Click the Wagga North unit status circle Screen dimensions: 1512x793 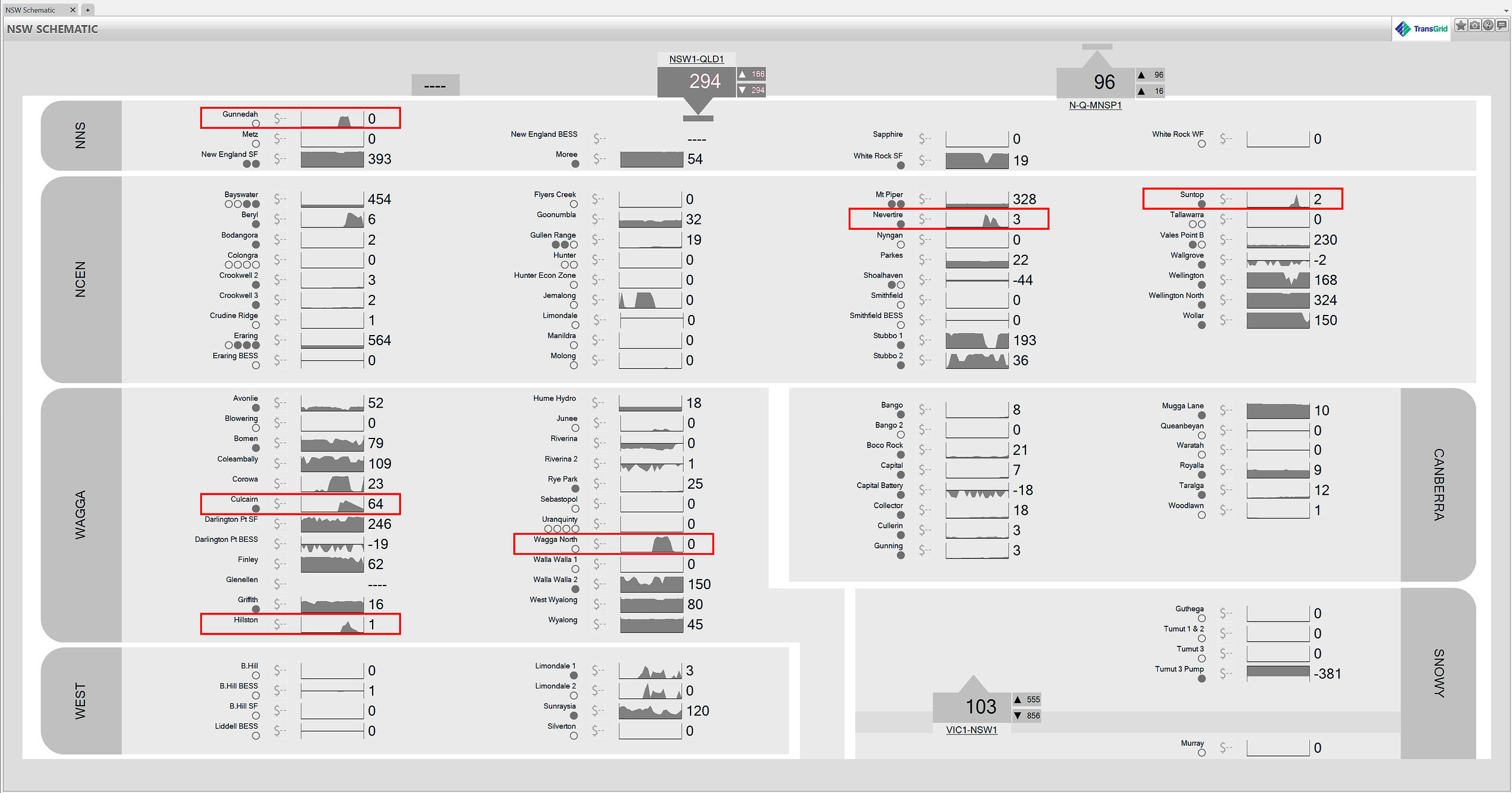[575, 549]
